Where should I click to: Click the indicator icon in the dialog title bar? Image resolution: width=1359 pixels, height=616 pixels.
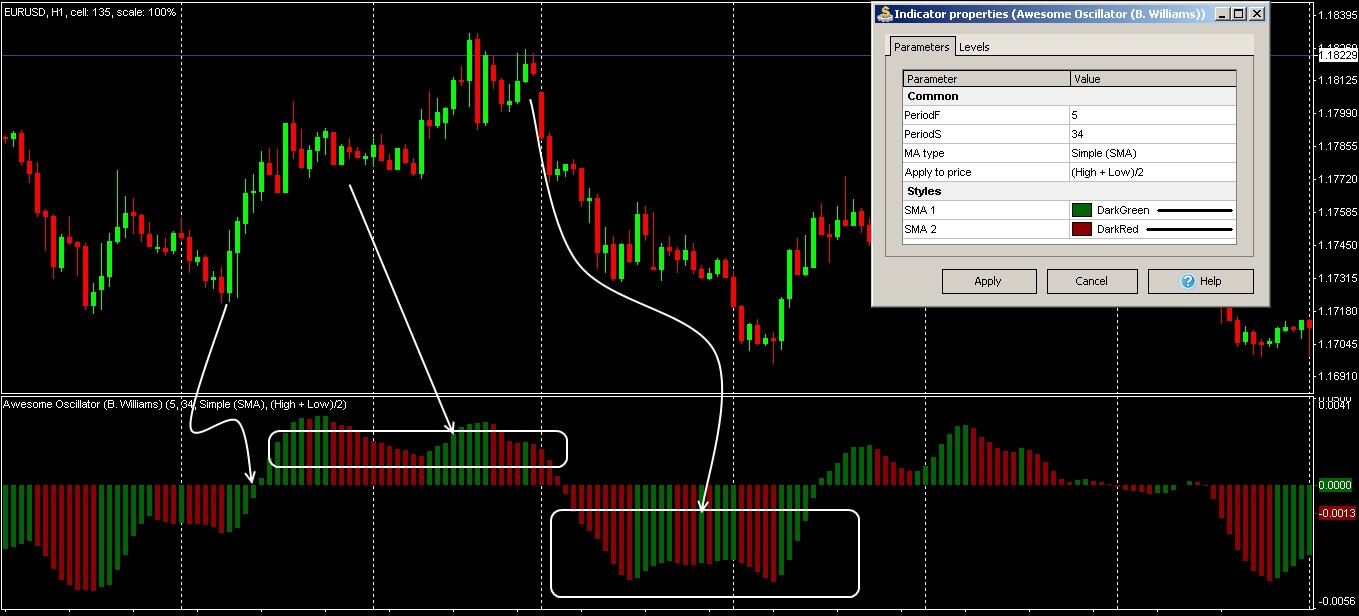884,13
